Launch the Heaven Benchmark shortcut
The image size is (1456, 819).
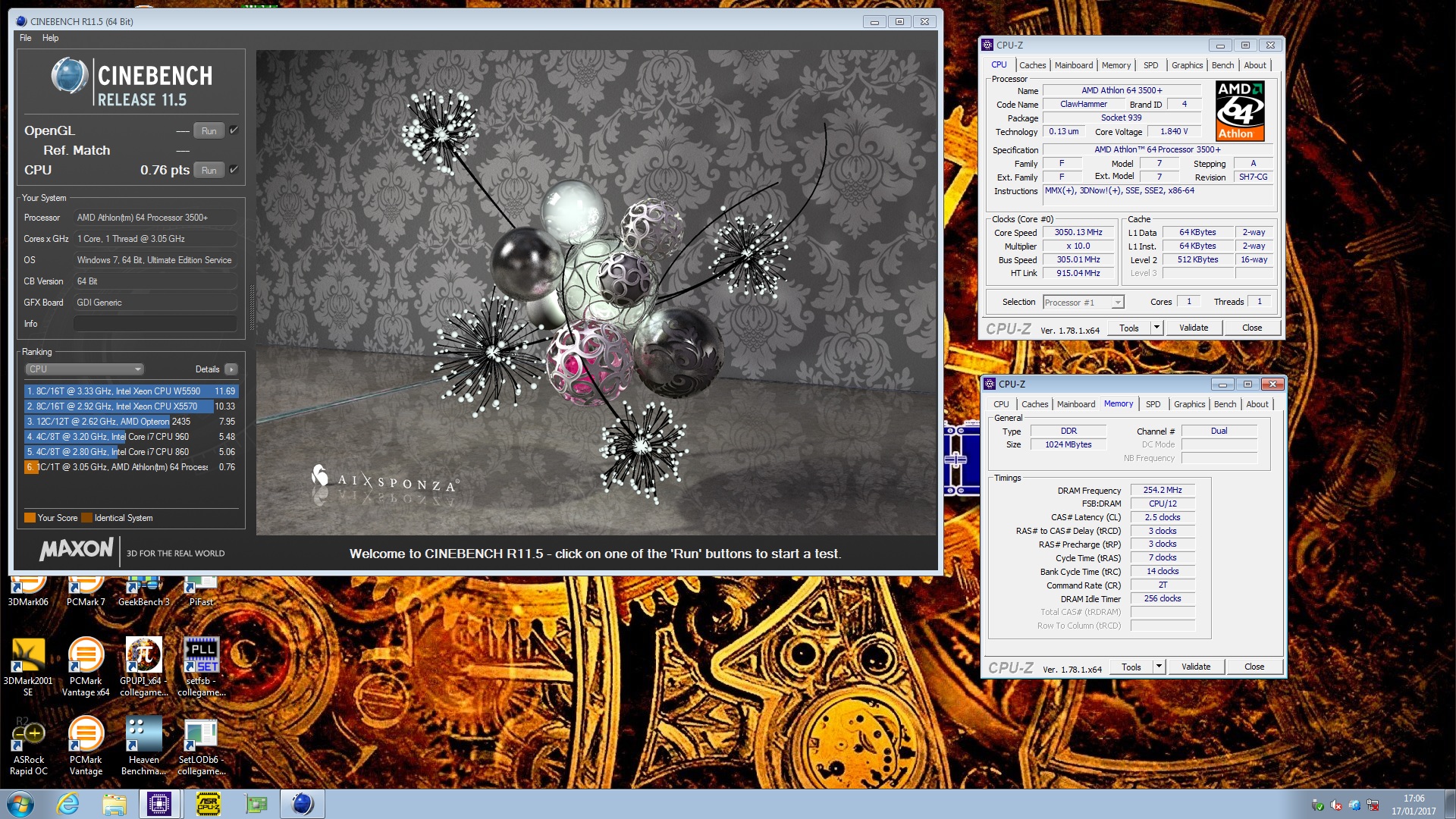(x=144, y=745)
